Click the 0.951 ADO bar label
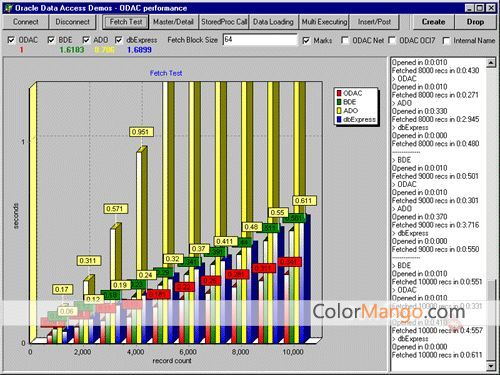Viewport: 500px width, 375px height. pos(141,132)
